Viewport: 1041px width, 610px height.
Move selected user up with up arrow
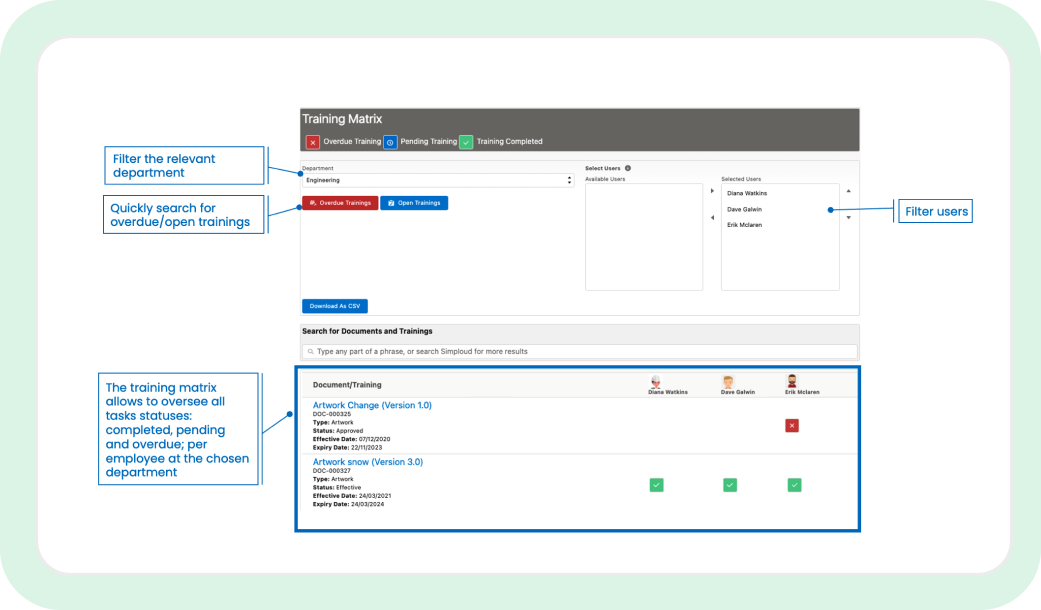848,191
